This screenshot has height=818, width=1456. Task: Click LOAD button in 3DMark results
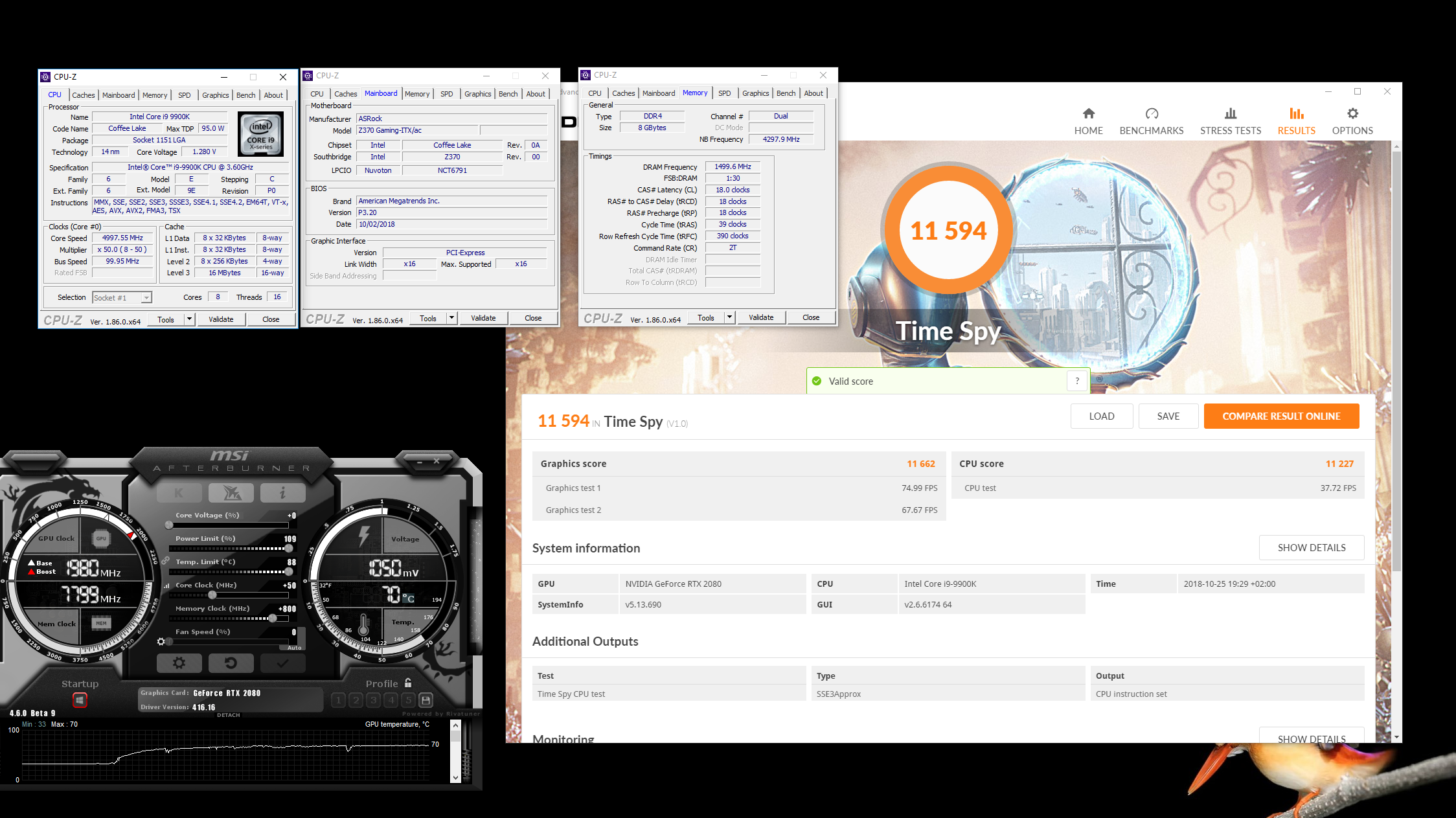[1102, 416]
